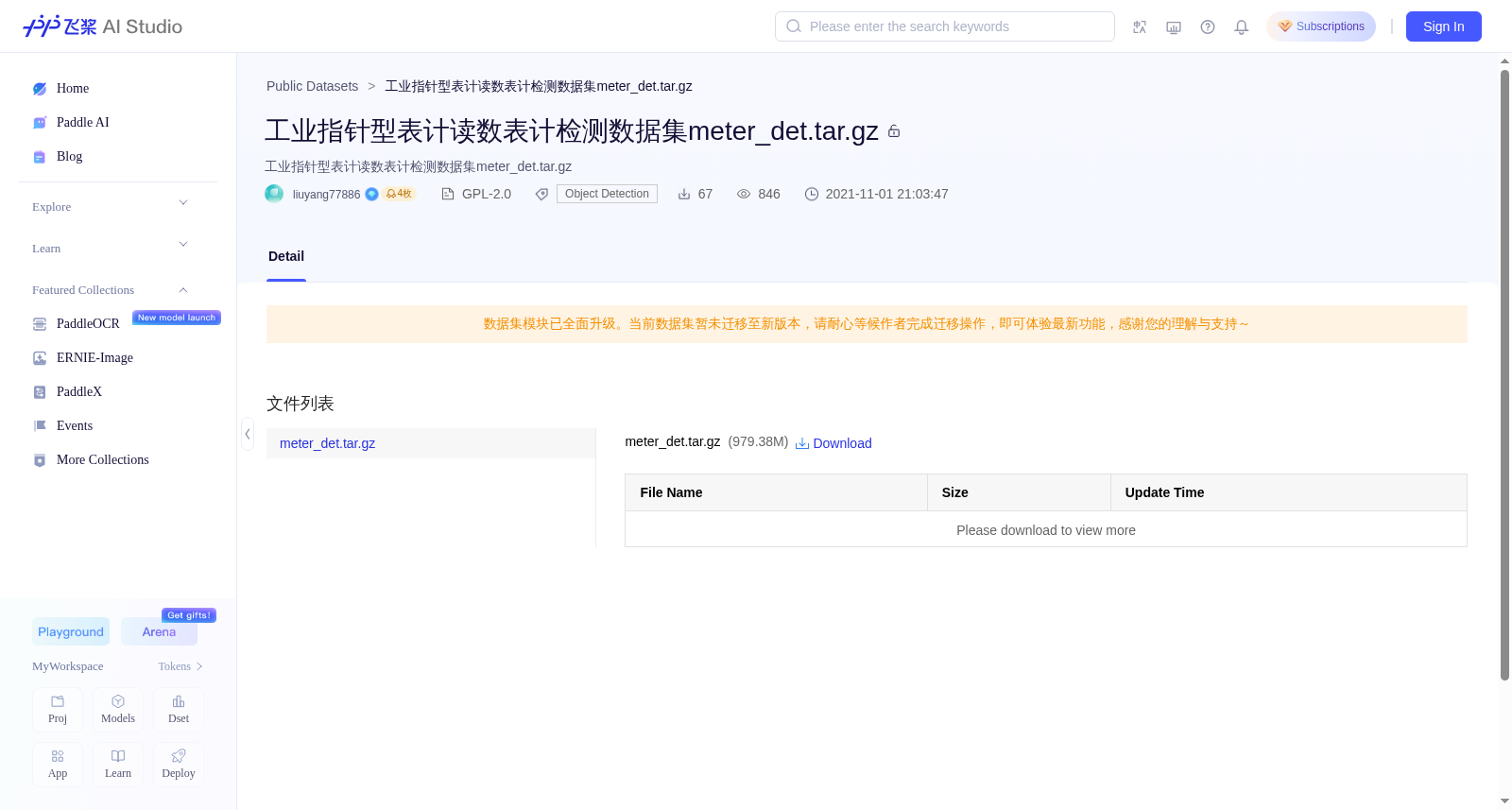Expand the Learn section in sidebar
This screenshot has height=810, width=1512.
[x=183, y=244]
